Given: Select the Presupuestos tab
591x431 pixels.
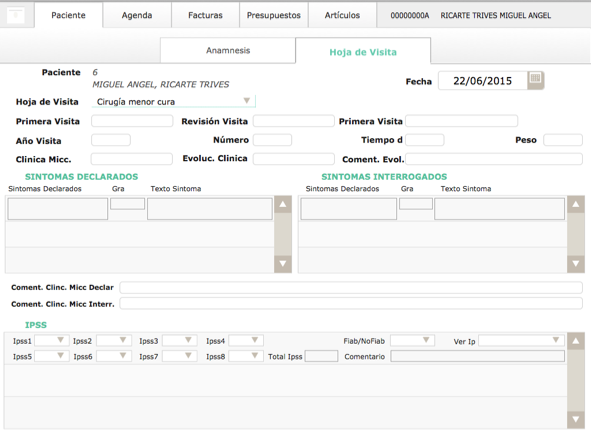Looking at the screenshot, I should (x=274, y=15).
